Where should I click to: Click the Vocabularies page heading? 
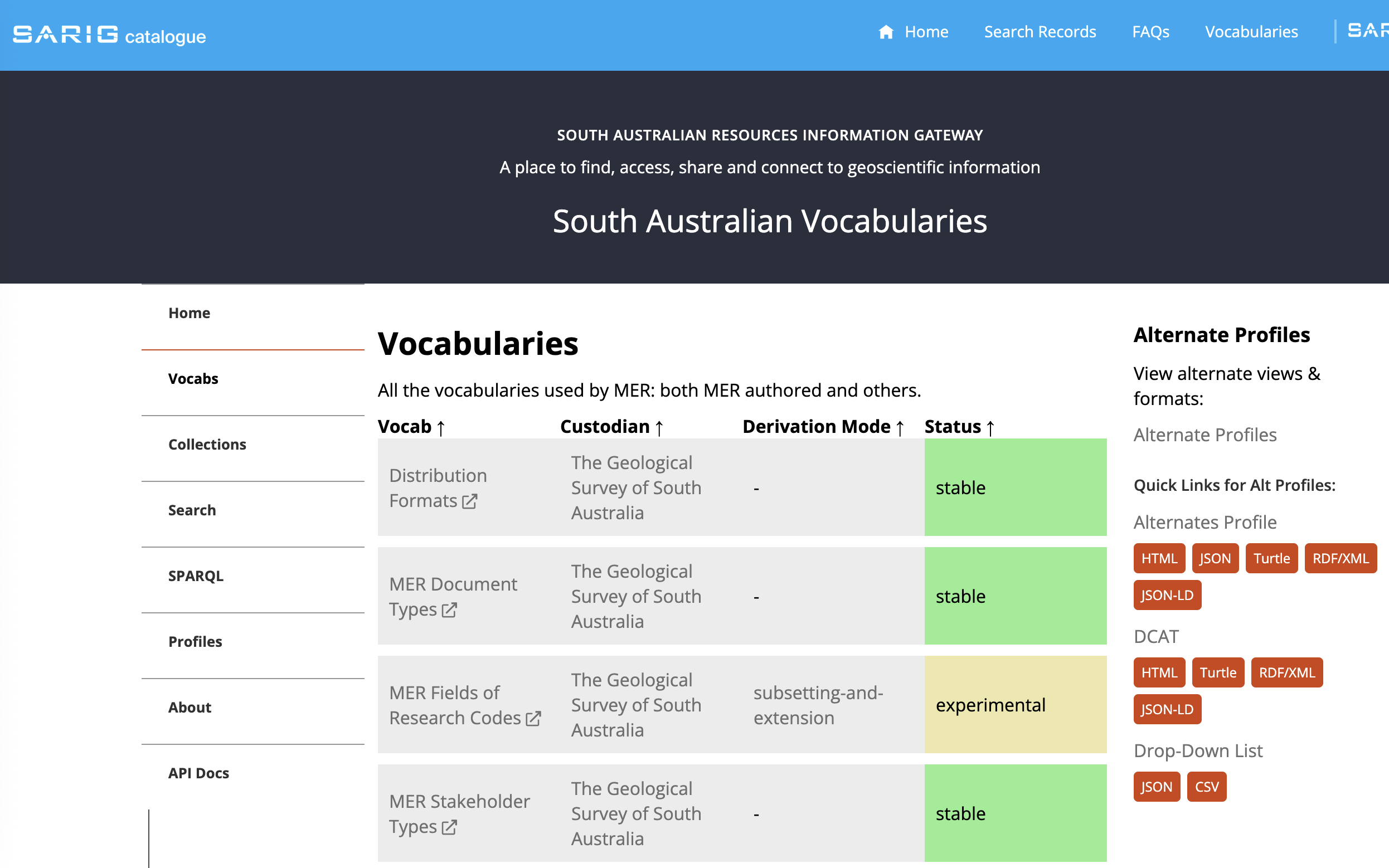coord(478,344)
